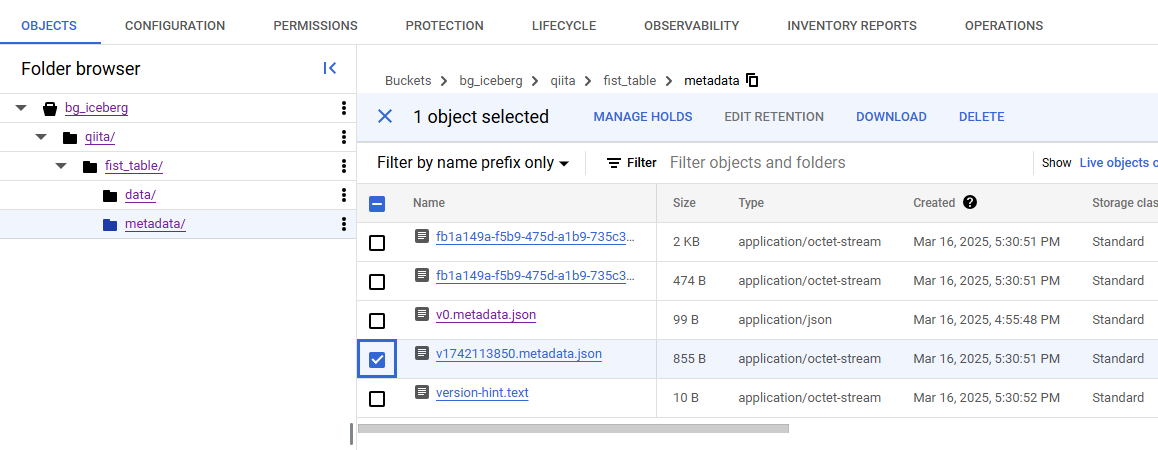Copy the metadata path to clipboard
This screenshot has width=1158, height=450.
[x=753, y=80]
